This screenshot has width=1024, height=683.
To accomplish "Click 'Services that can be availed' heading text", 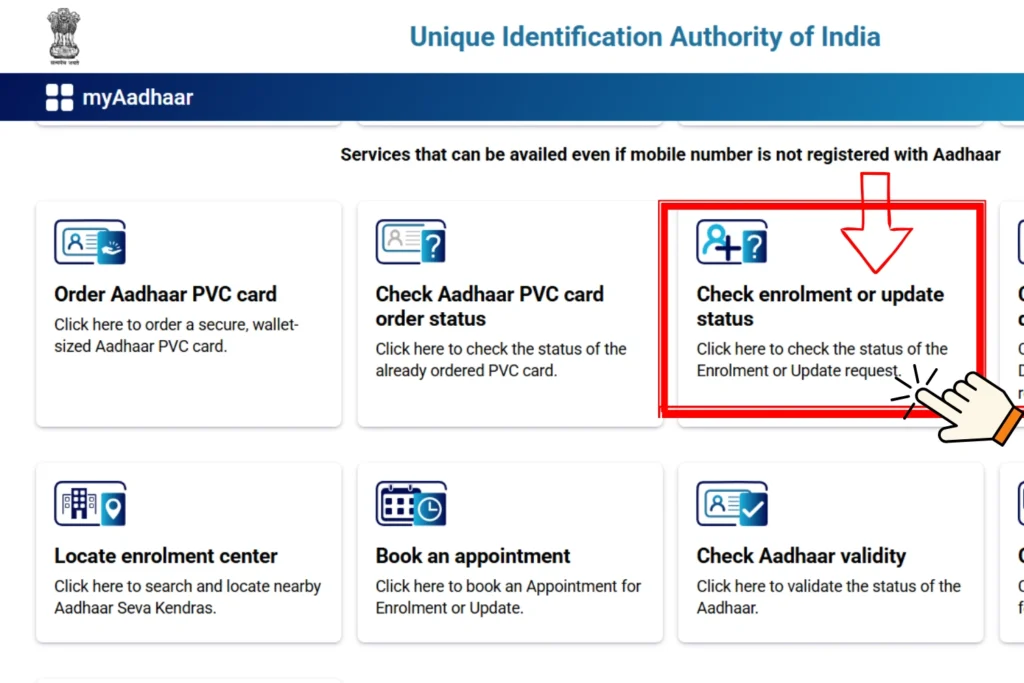I will [x=670, y=155].
